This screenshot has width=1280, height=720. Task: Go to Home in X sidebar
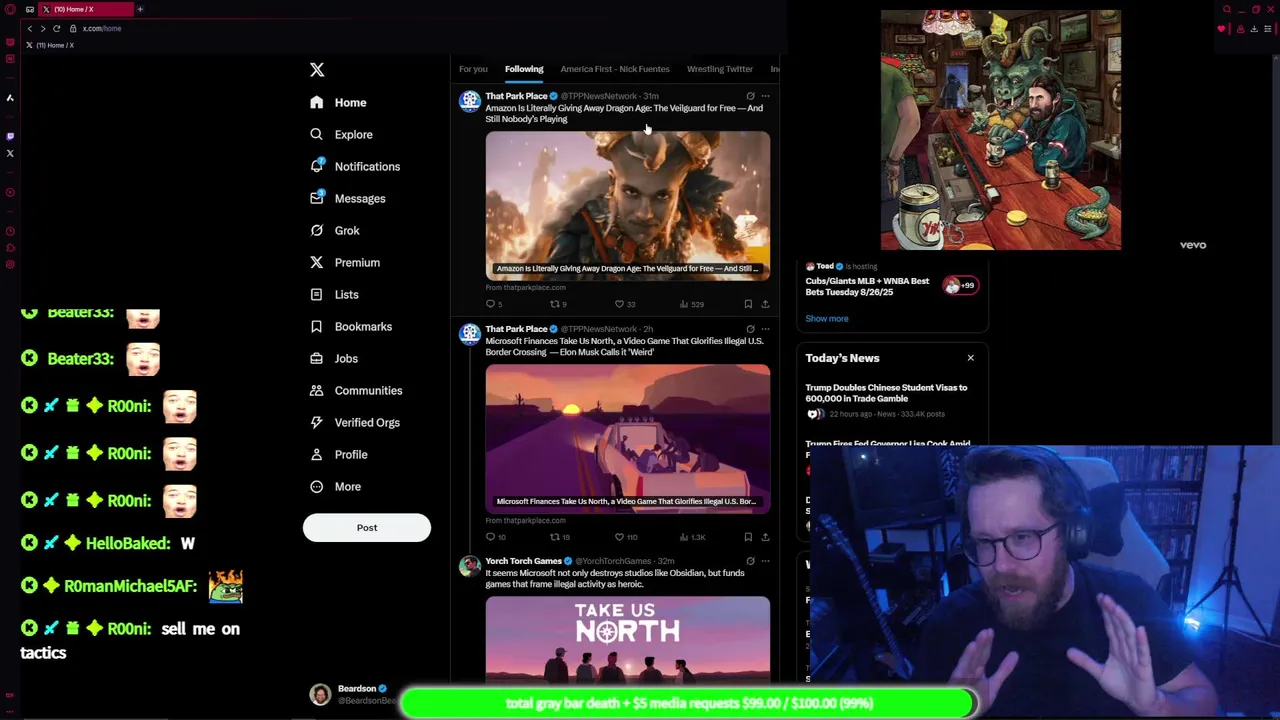[x=339, y=102]
